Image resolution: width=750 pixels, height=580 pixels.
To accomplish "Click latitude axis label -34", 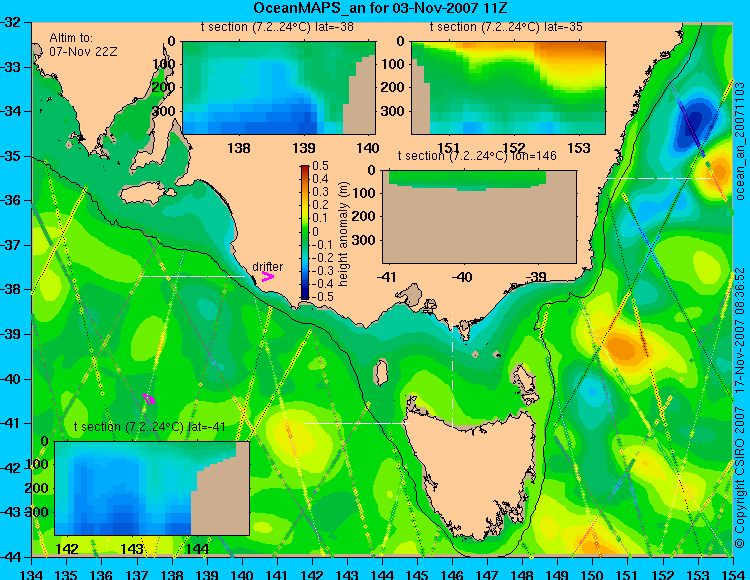I will click(10, 111).
